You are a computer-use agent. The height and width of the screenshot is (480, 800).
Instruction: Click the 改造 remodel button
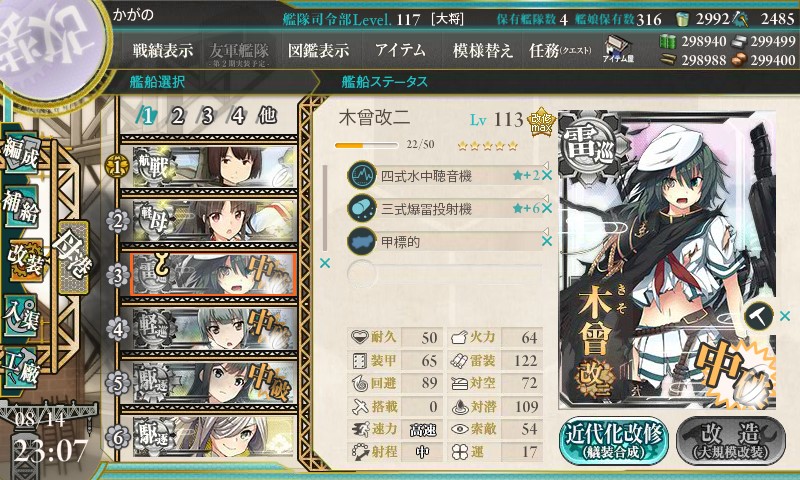tap(731, 440)
